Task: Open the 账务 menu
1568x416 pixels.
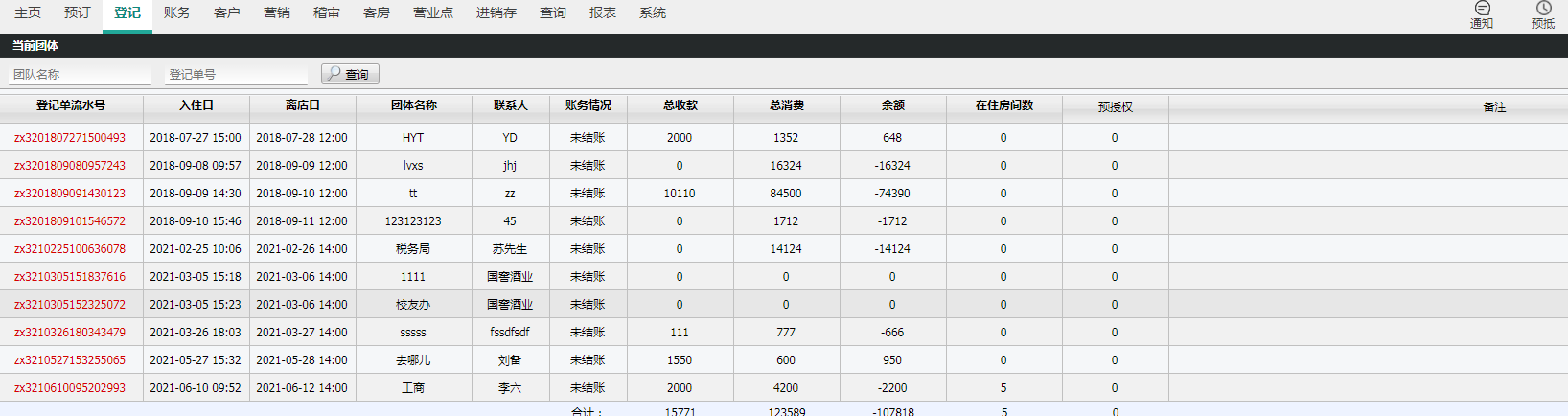Action: tap(177, 12)
